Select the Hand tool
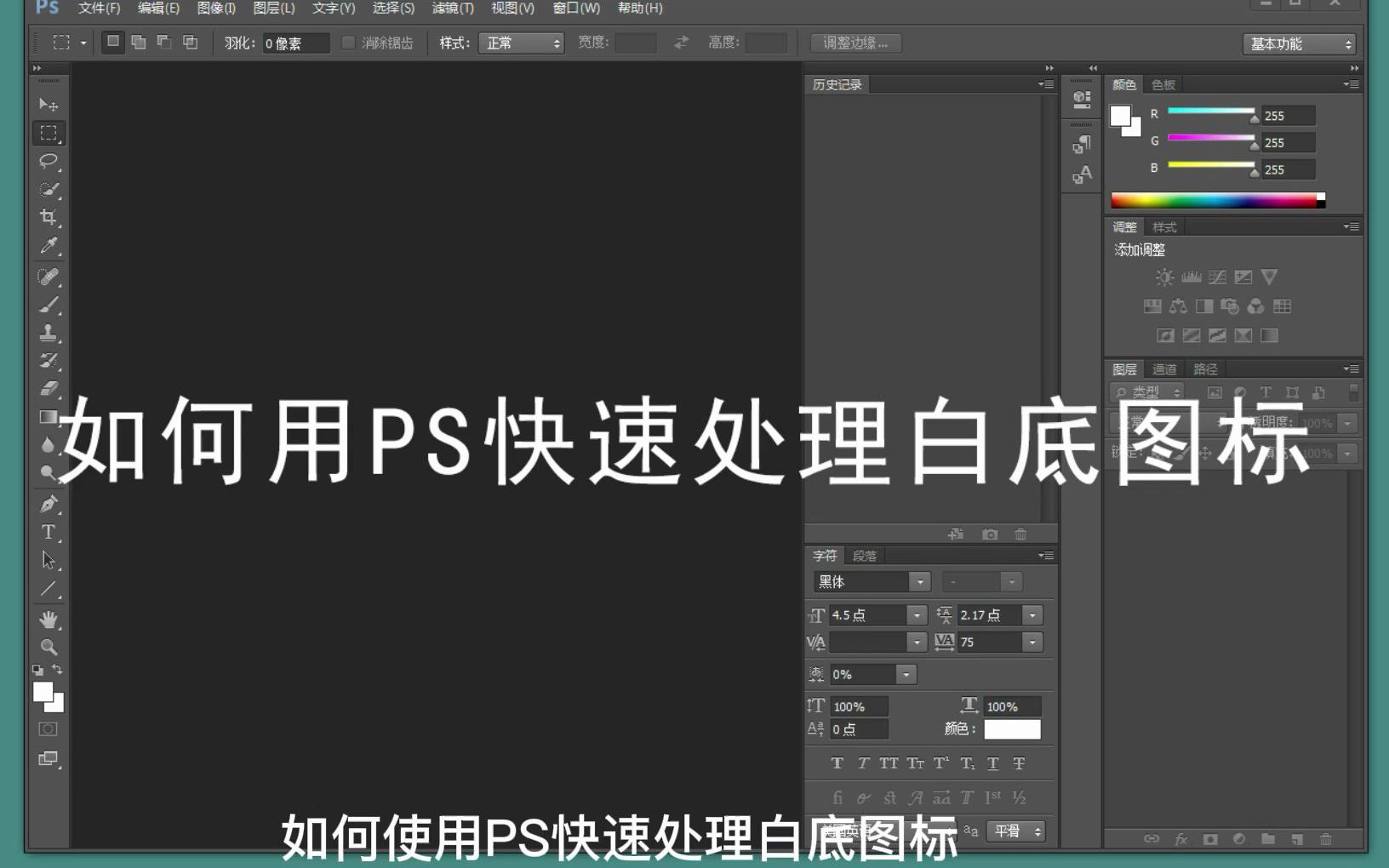1389x868 pixels. pos(49,620)
